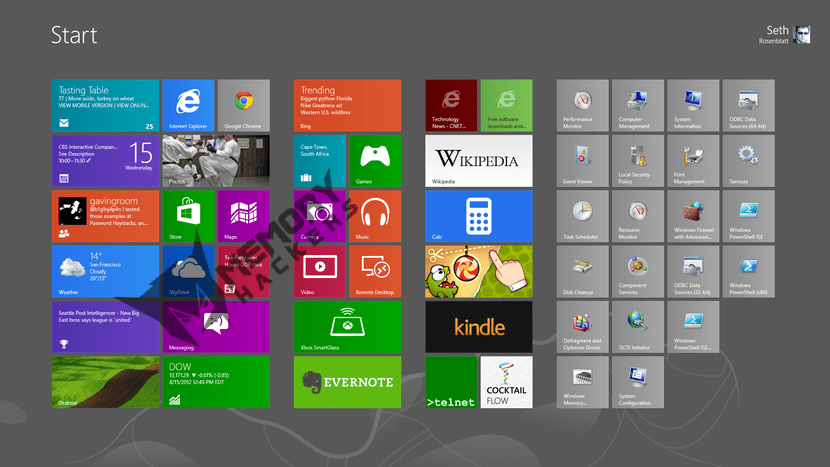Open the DOW finance tile
This screenshot has height=467, width=830.
click(x=216, y=382)
